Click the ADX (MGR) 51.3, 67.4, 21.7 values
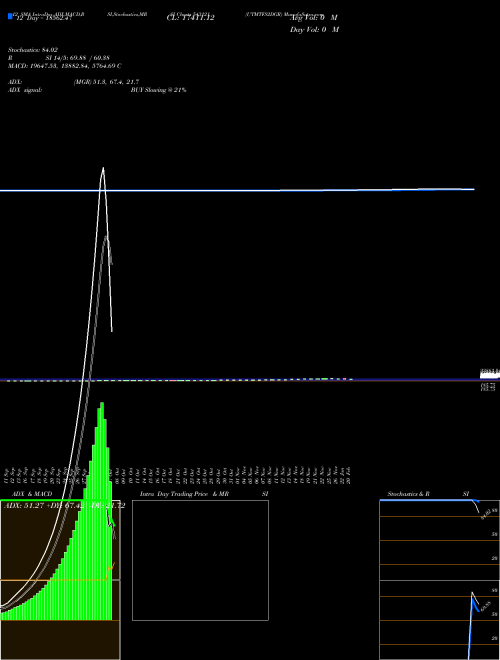Screen dimensions: 500x660 106,82
